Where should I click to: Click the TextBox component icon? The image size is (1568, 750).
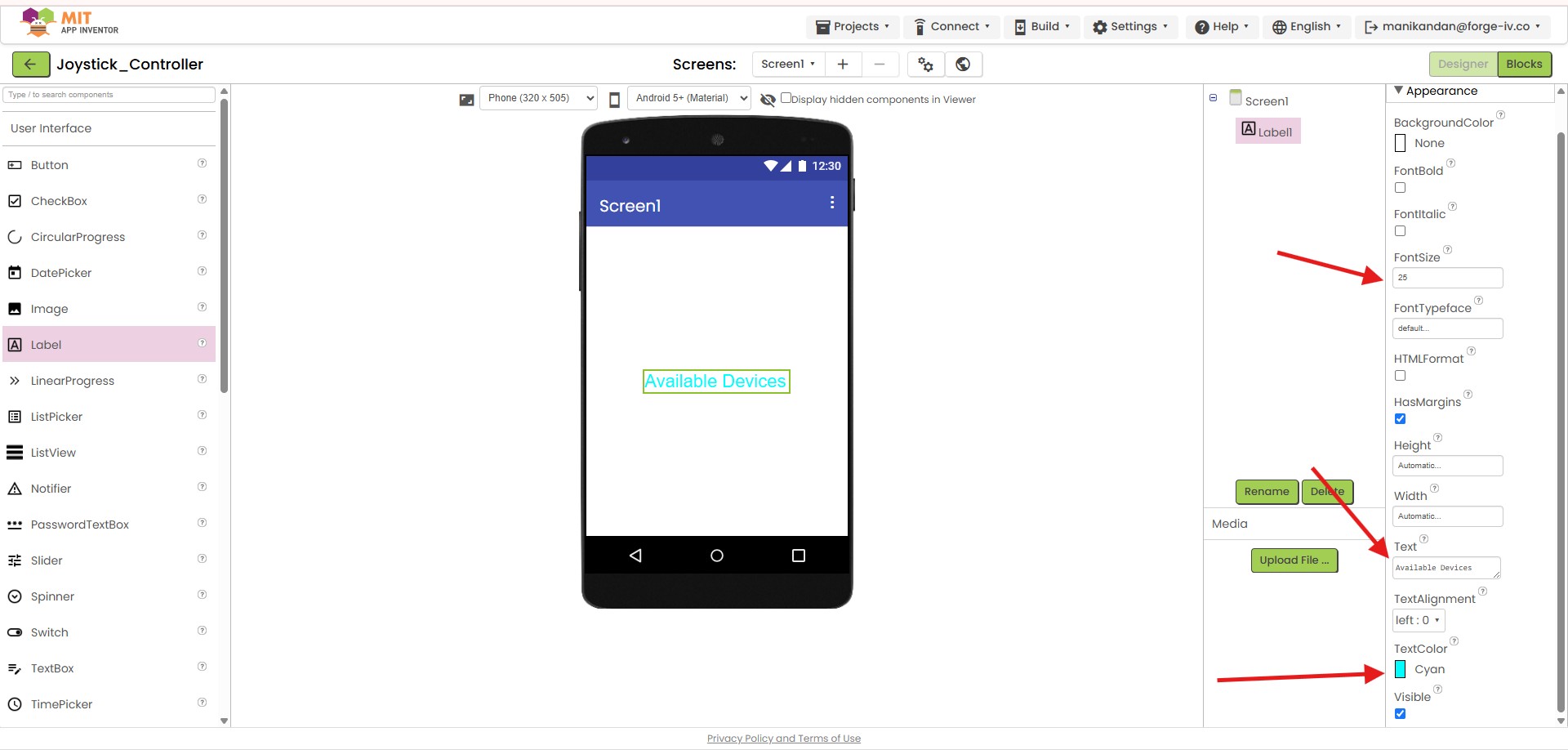tap(15, 668)
